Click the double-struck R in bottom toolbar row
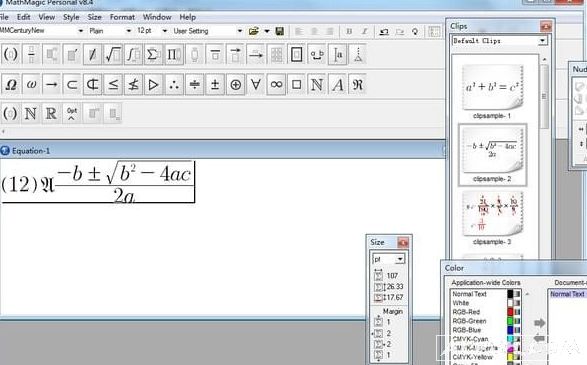Viewport: 587px width, 365px height. (51, 113)
